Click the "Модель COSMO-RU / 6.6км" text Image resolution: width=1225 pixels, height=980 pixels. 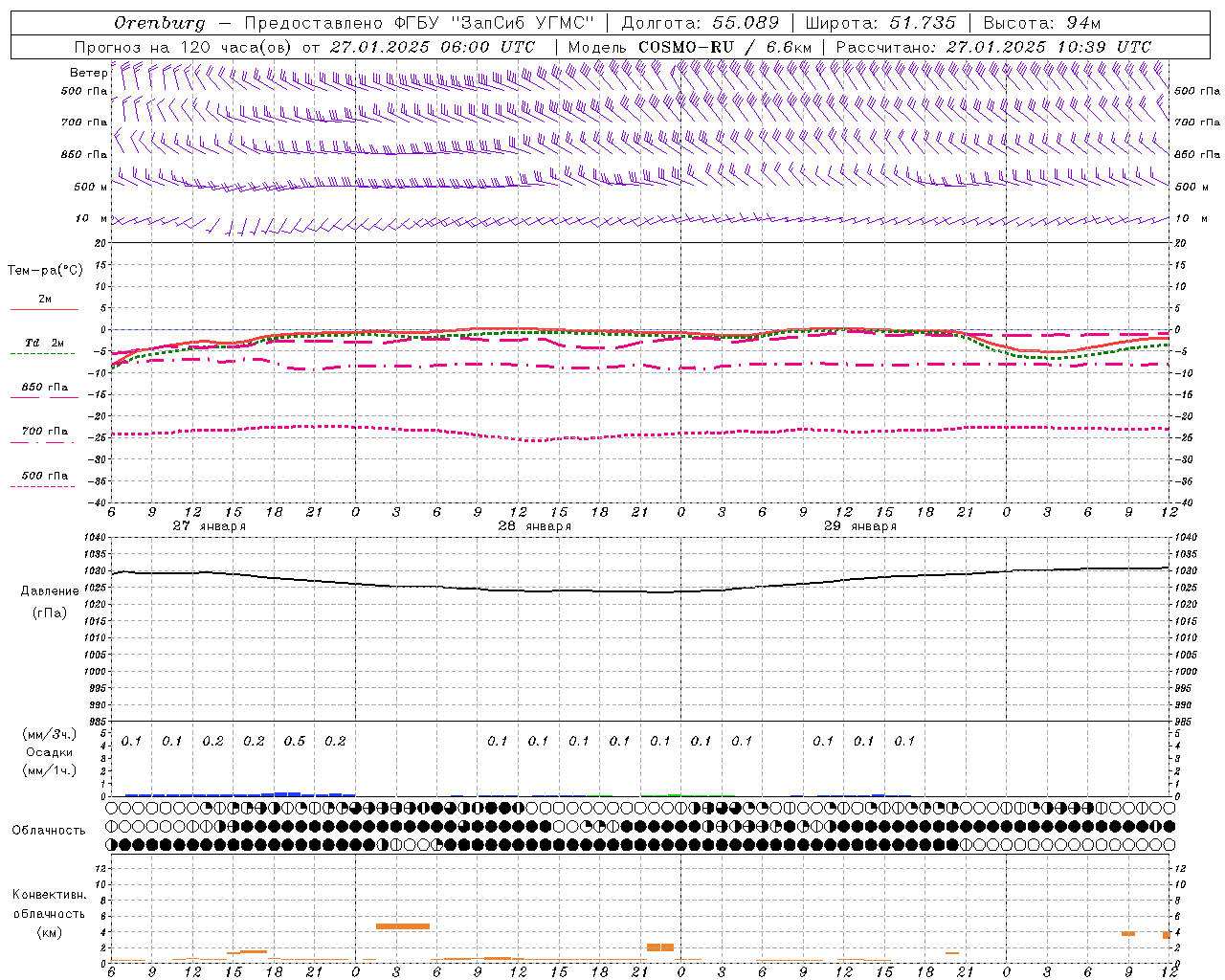click(x=690, y=47)
